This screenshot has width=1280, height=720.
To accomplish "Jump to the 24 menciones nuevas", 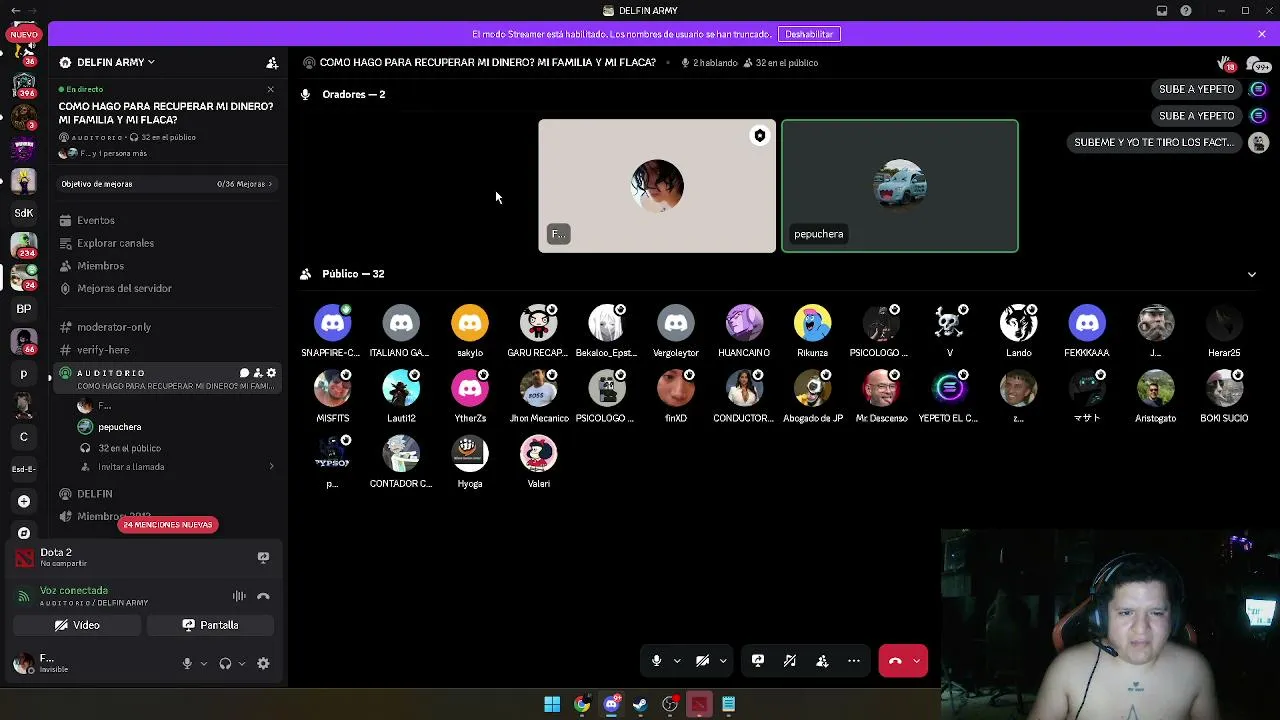I will tap(168, 525).
